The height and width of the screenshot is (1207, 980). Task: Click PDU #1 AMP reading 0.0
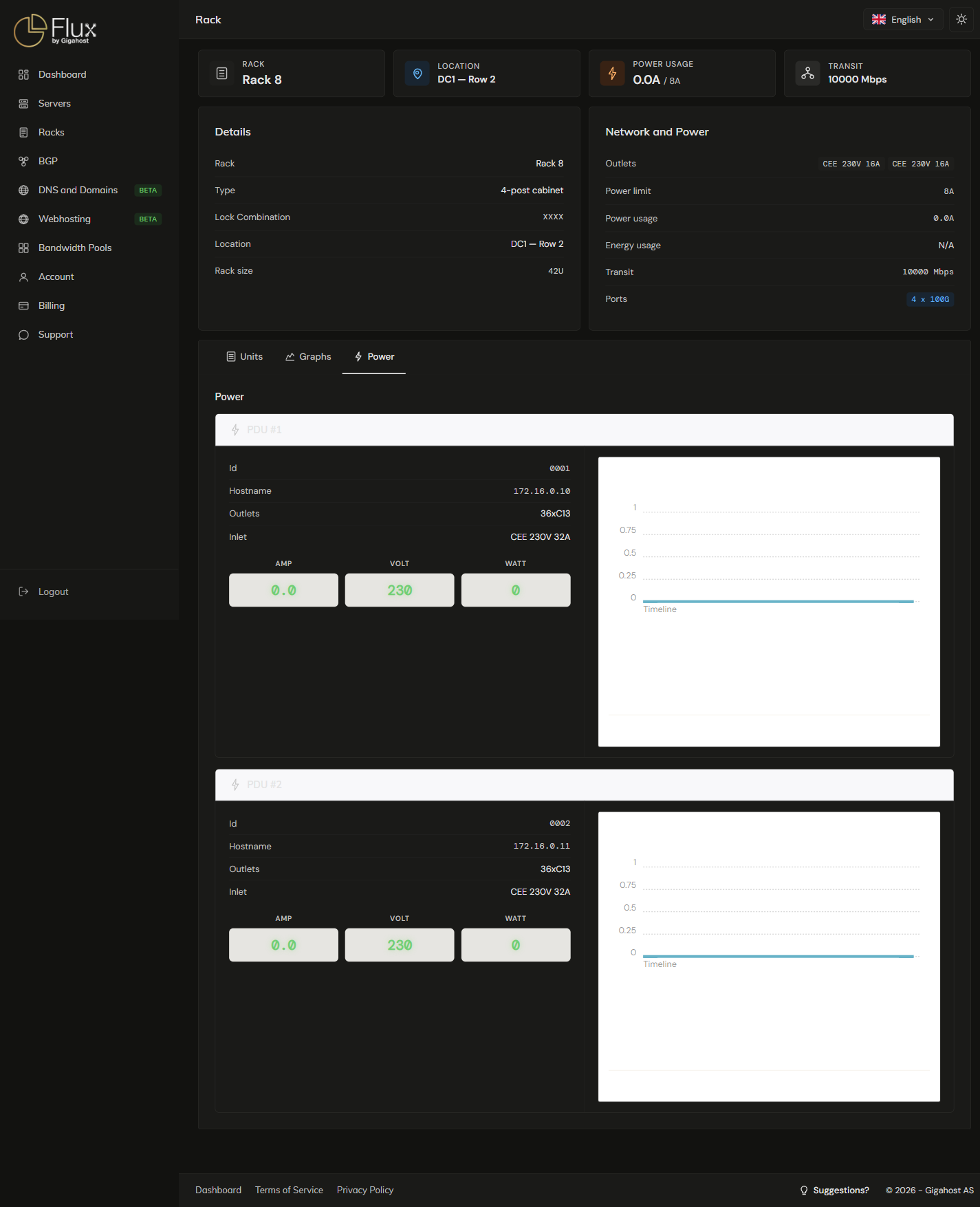click(283, 590)
